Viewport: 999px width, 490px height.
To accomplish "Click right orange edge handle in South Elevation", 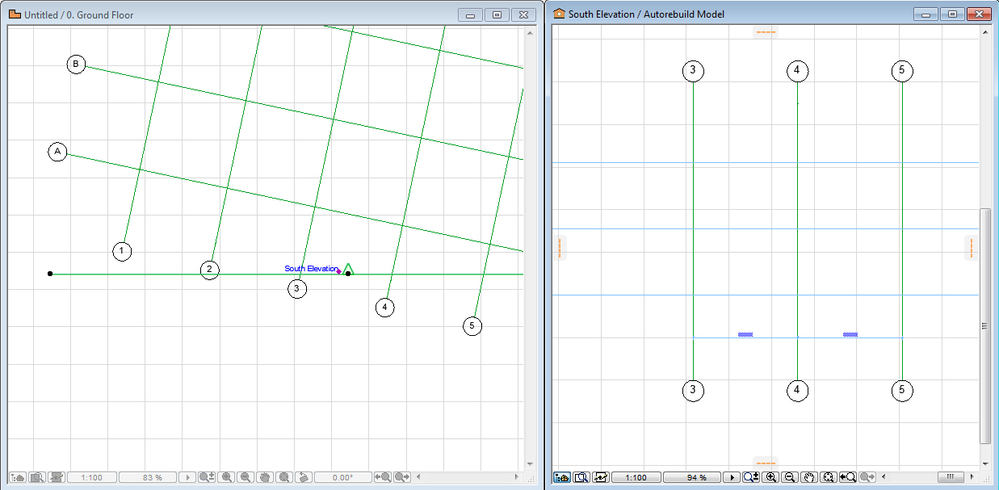I will [971, 248].
